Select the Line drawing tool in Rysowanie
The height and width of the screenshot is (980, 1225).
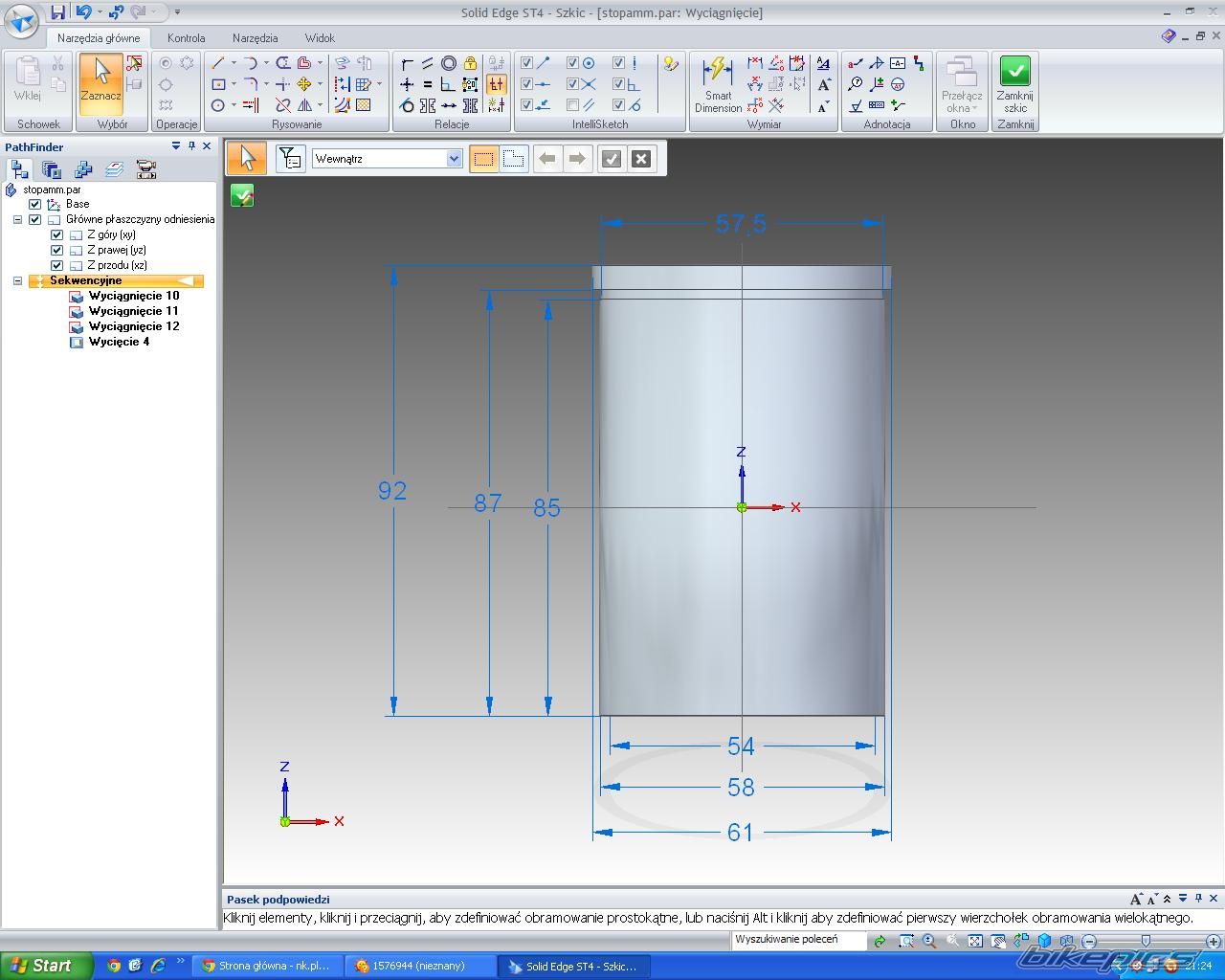(218, 63)
